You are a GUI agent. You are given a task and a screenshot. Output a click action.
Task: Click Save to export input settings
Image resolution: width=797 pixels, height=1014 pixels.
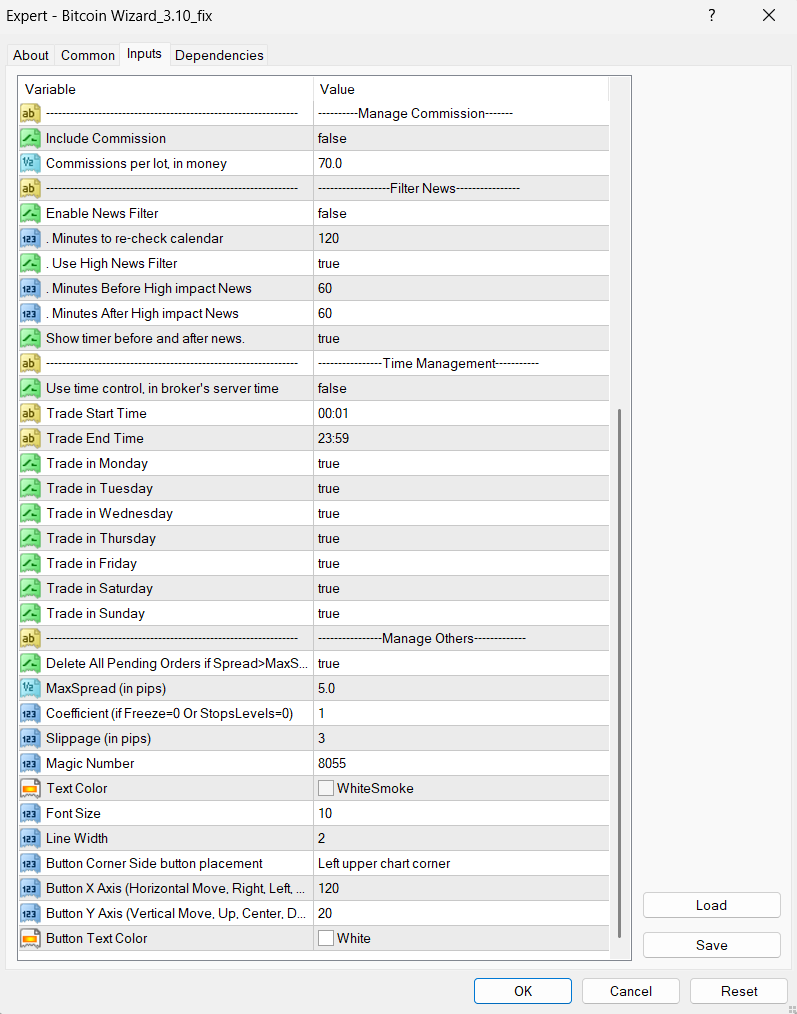point(712,945)
